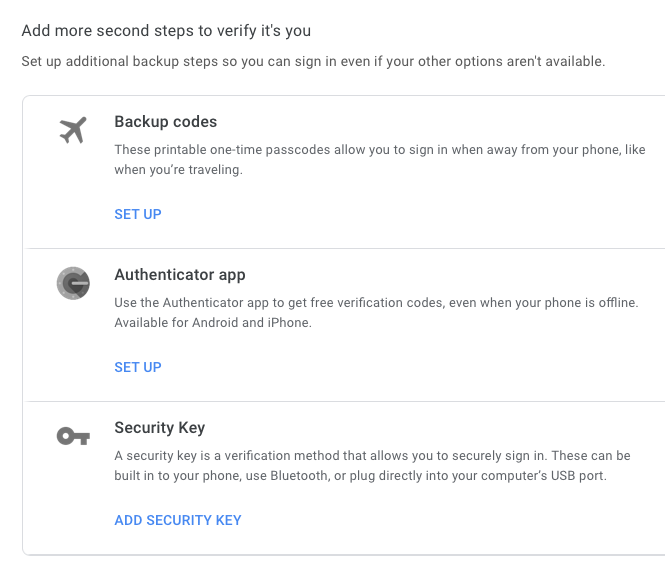Image resolution: width=665 pixels, height=563 pixels.
Task: Click the page title about adding second steps
Action: (166, 31)
